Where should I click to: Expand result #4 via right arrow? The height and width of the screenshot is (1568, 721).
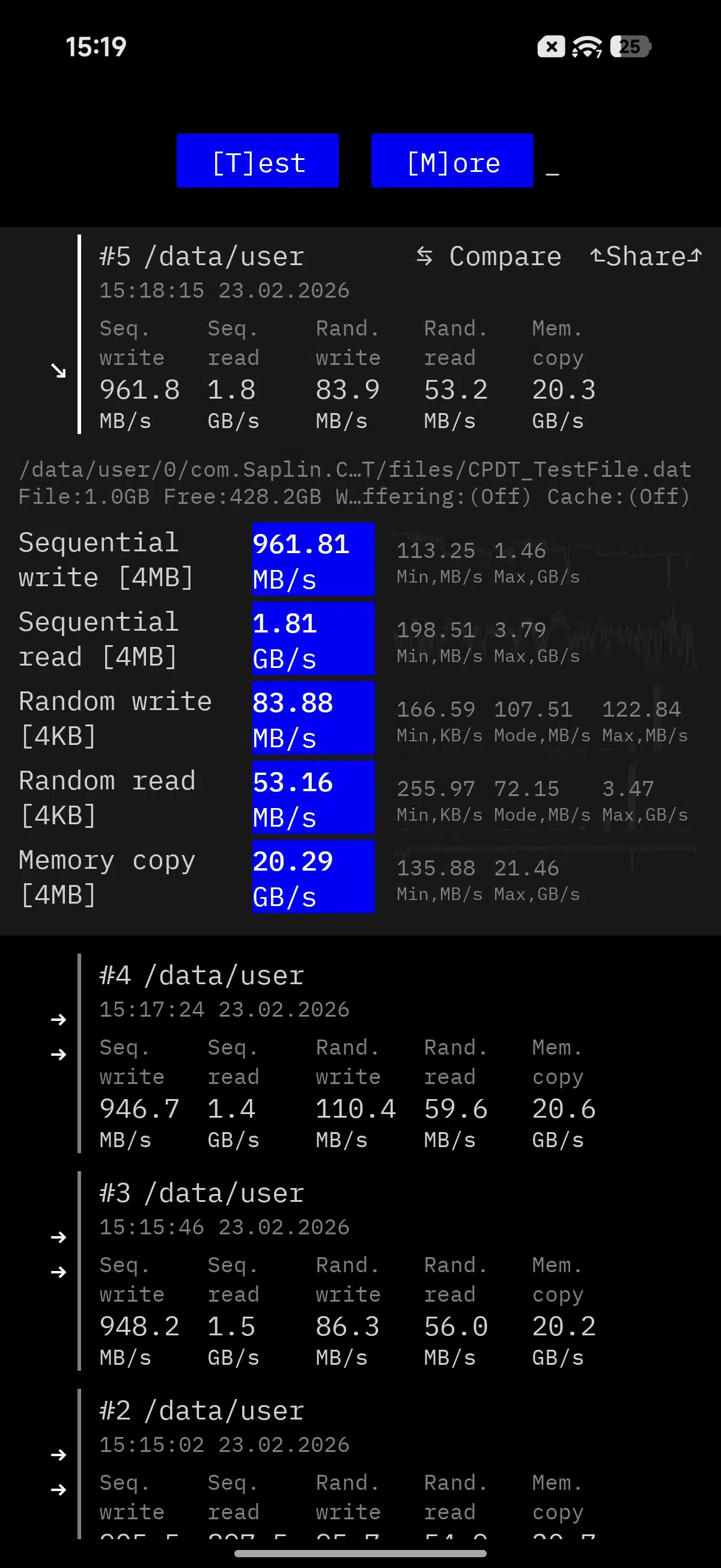pos(58,1019)
